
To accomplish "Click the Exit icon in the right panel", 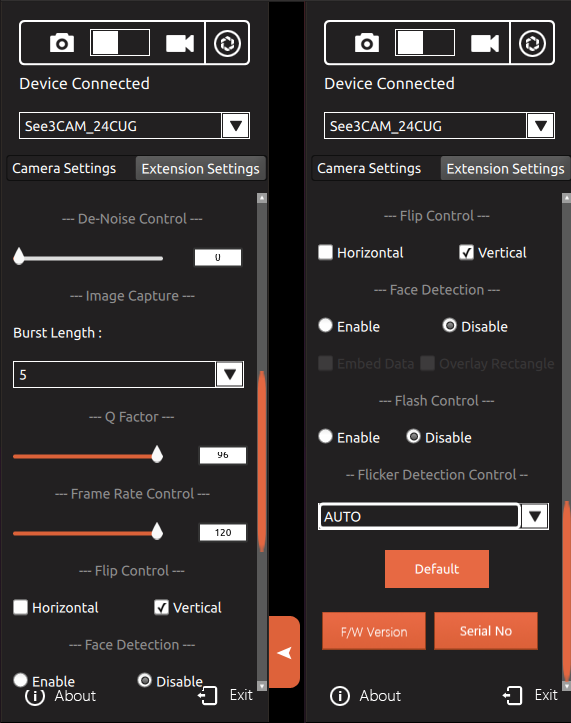I will [x=512, y=695].
